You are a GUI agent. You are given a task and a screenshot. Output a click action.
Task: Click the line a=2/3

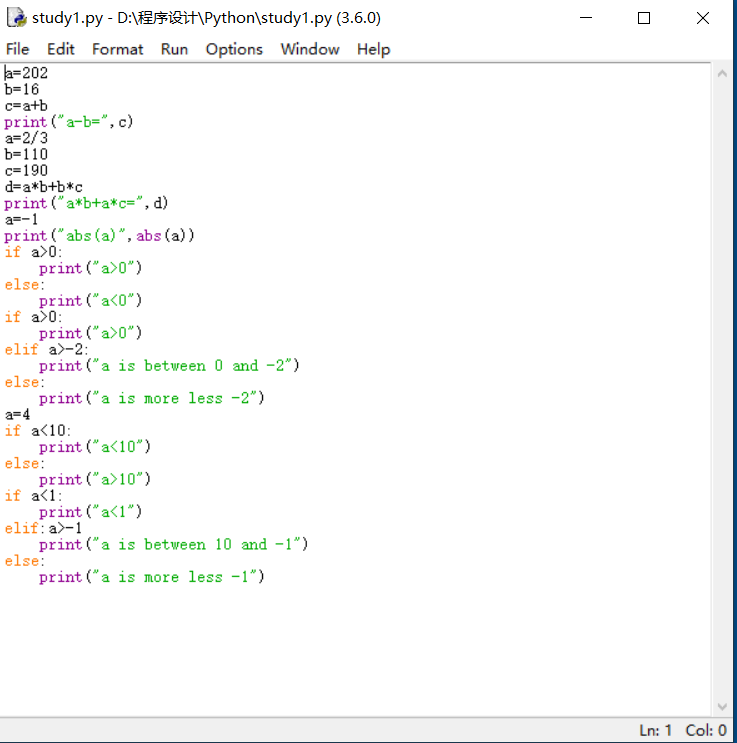point(27,138)
